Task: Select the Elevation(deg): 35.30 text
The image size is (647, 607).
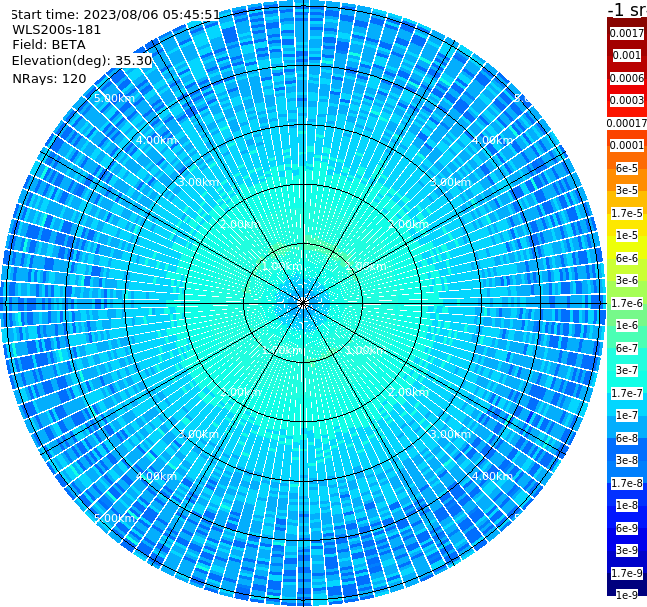Action: [x=82, y=61]
